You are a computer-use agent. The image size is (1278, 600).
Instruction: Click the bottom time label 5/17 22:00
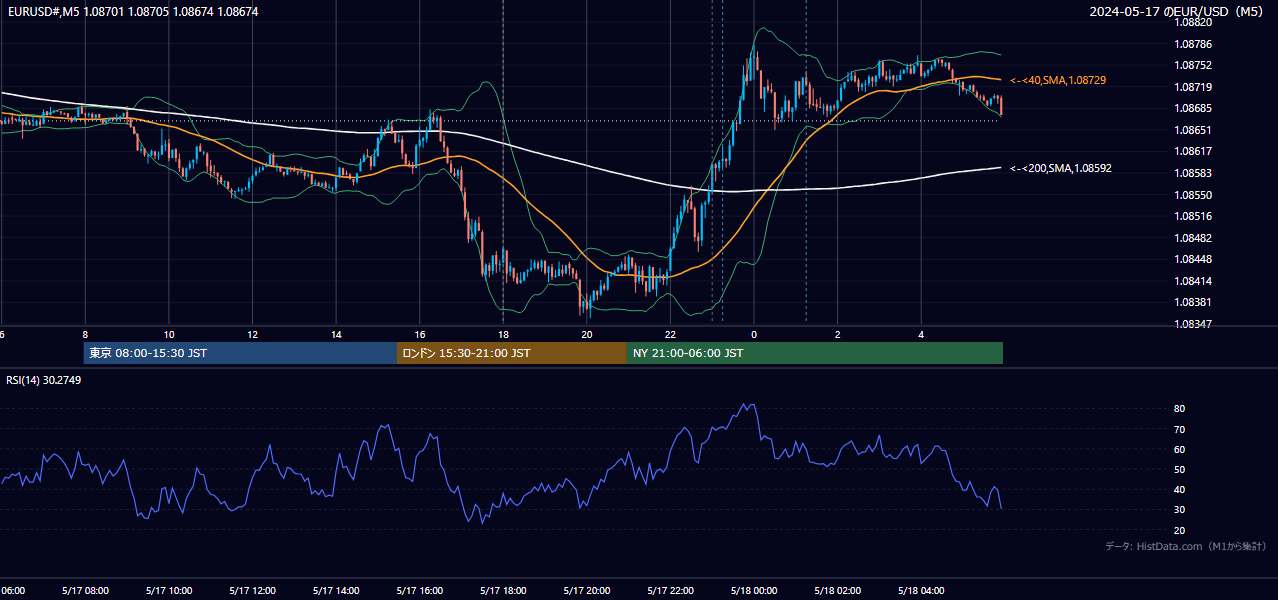coord(671,591)
